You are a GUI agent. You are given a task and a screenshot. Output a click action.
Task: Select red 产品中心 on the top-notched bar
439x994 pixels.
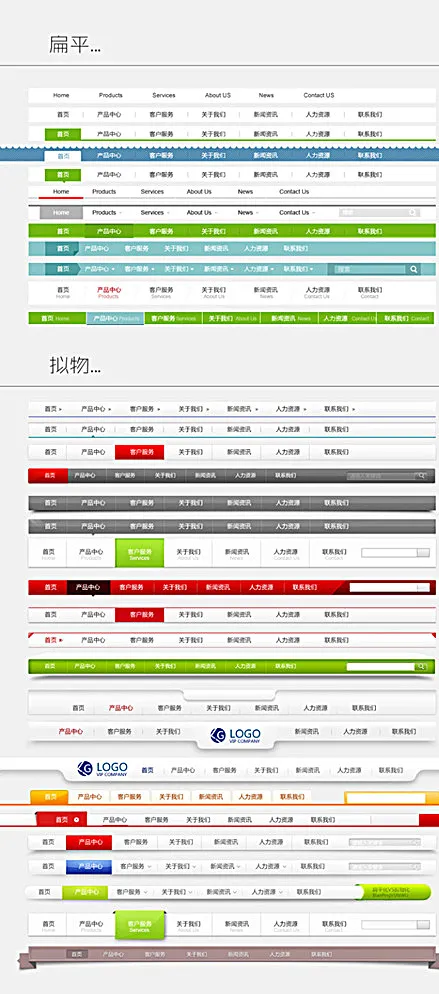coord(120,708)
